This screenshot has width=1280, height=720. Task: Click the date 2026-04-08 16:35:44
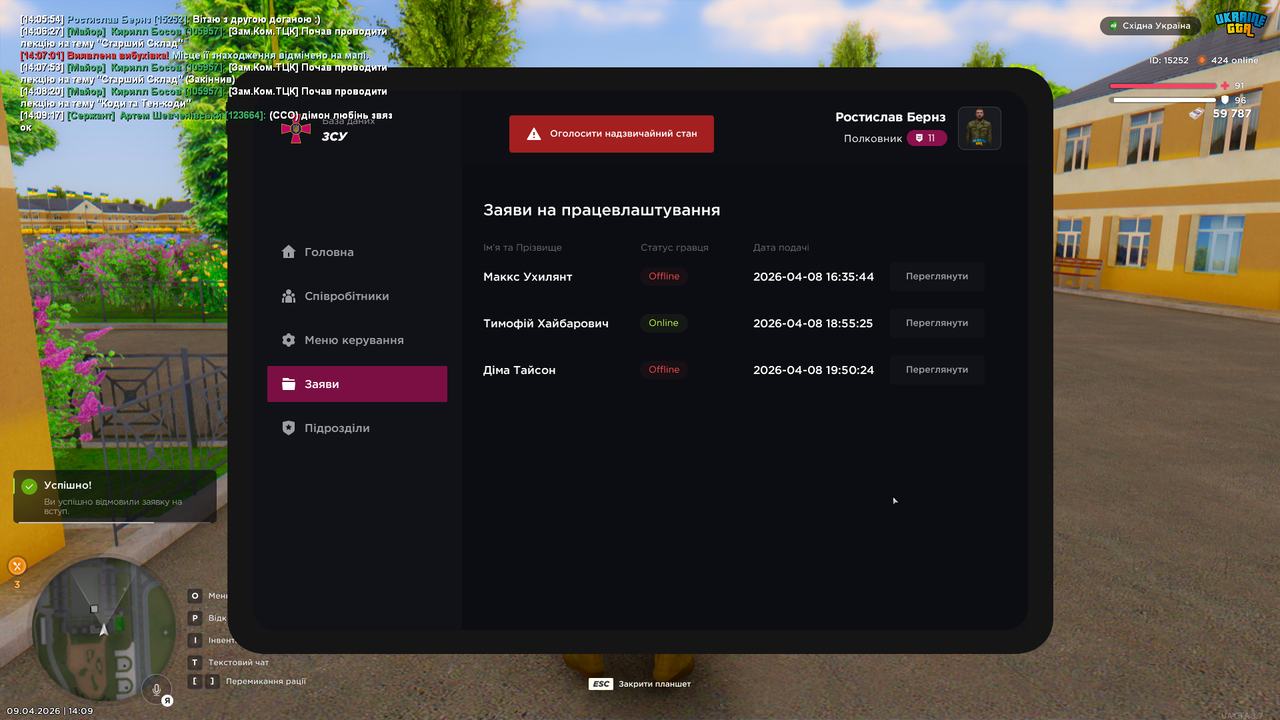click(813, 277)
